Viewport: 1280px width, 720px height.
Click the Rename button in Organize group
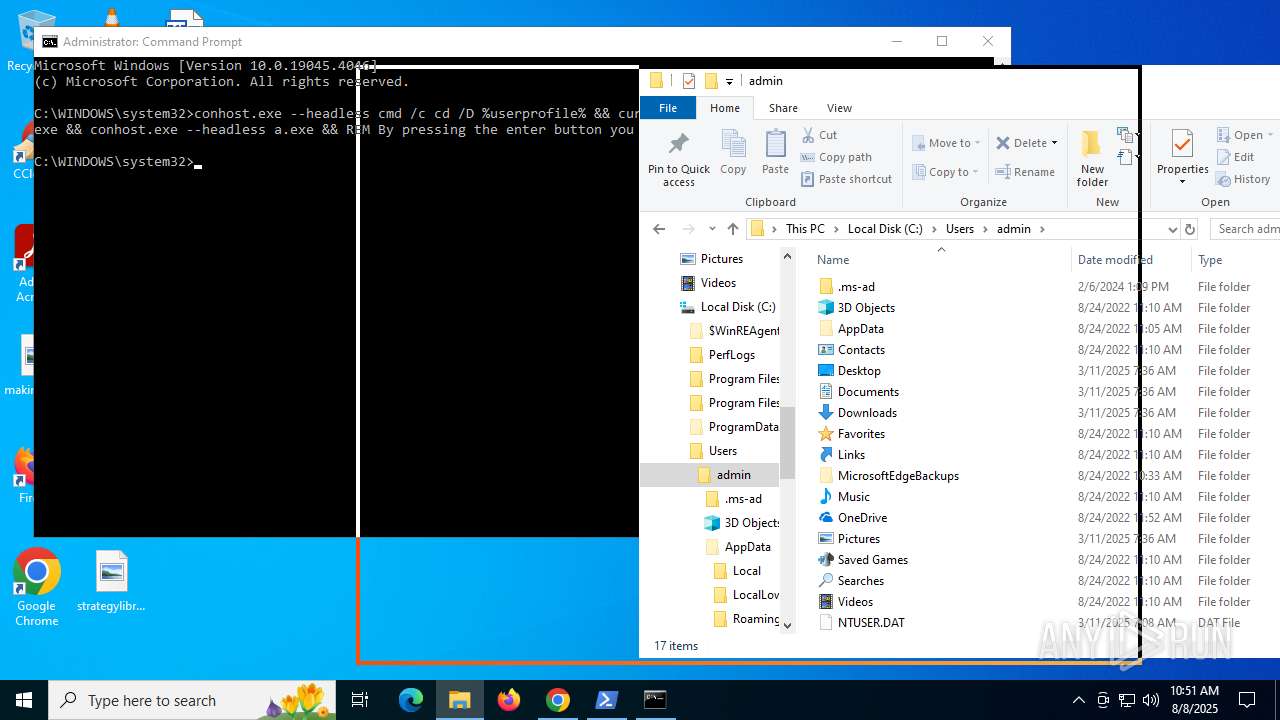[1024, 172]
